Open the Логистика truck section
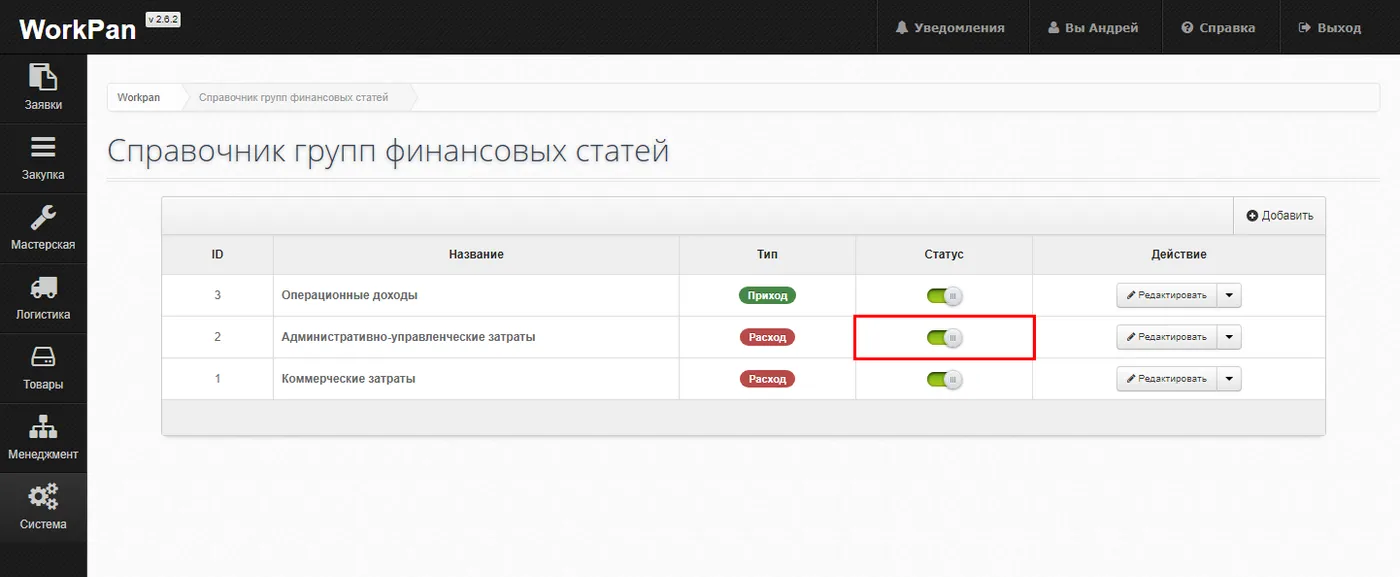This screenshot has height=577, width=1400. coord(43,299)
